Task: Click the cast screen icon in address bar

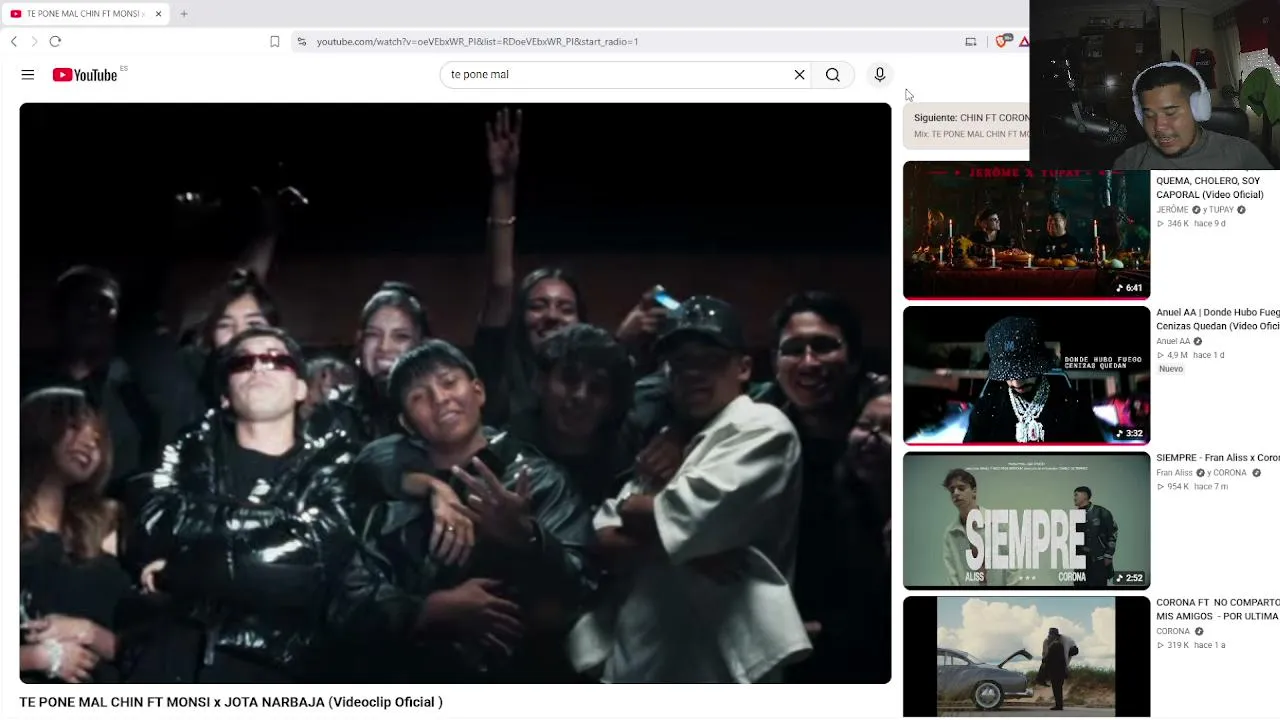Action: [970, 41]
